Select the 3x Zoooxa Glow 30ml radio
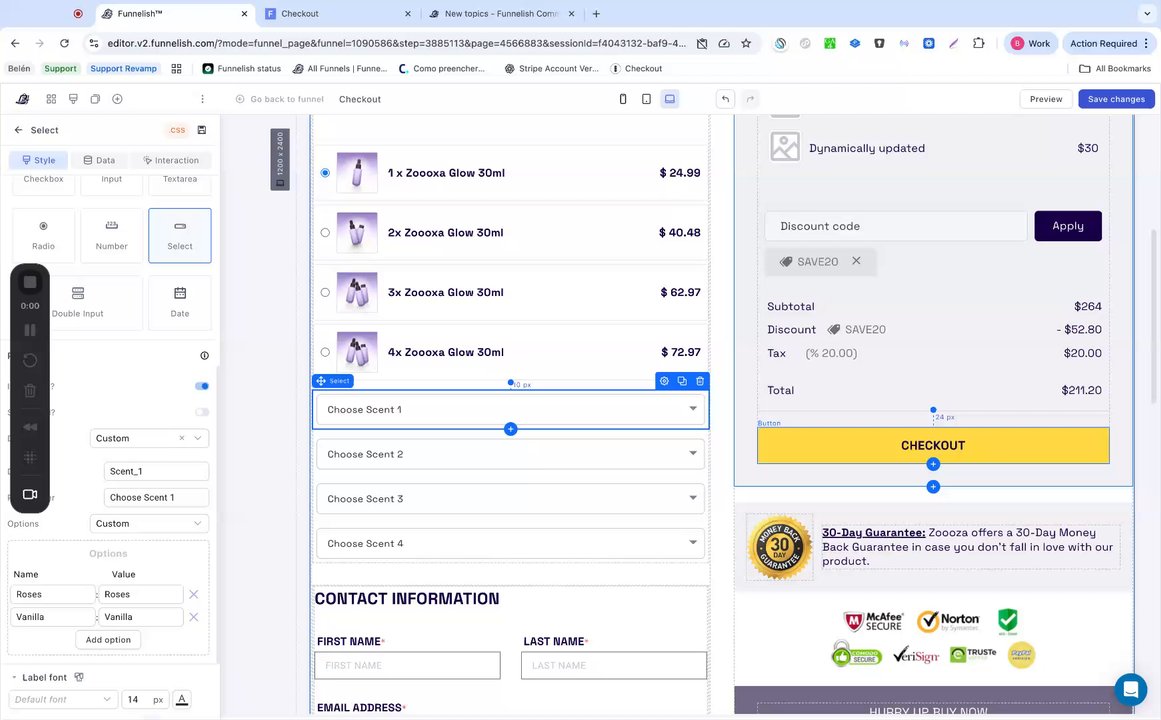Screen dimensions: 1161x720 tap(325, 293)
